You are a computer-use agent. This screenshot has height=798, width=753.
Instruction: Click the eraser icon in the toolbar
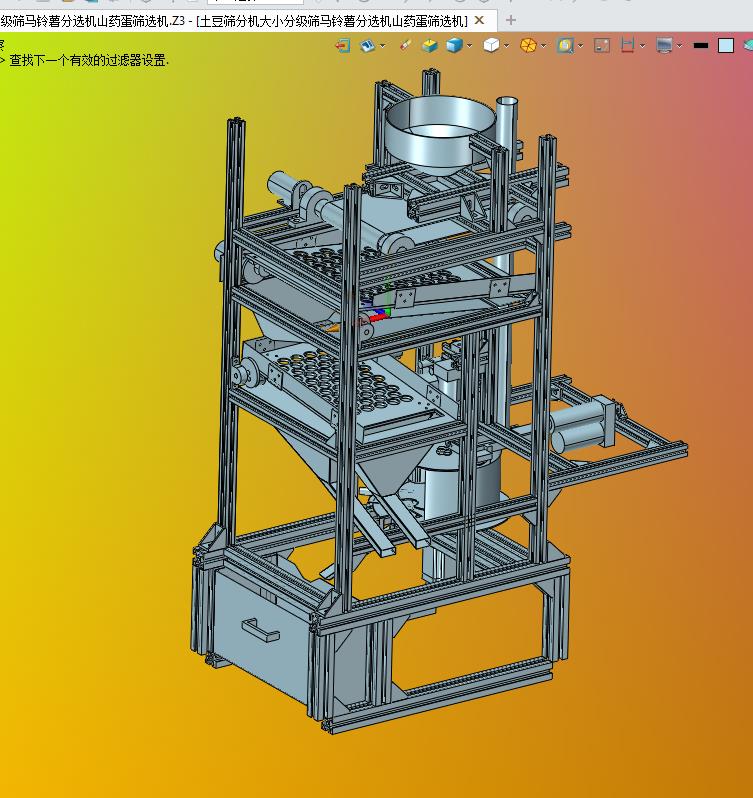coord(405,45)
